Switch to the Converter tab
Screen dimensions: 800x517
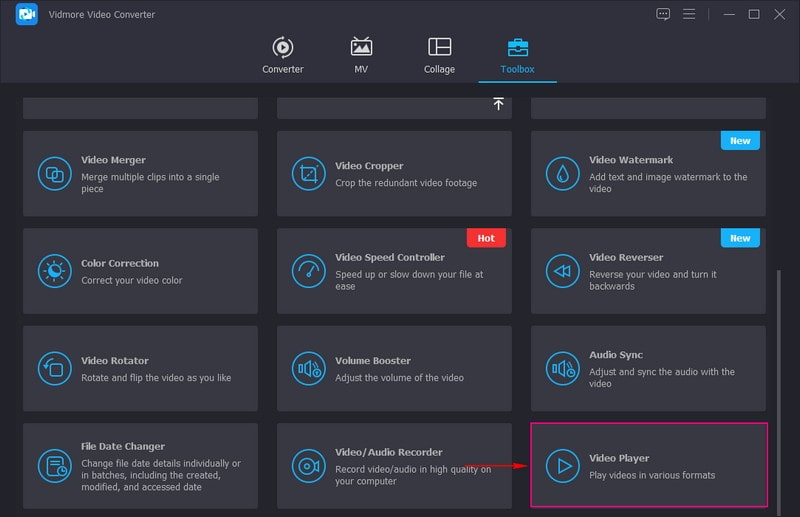(283, 55)
